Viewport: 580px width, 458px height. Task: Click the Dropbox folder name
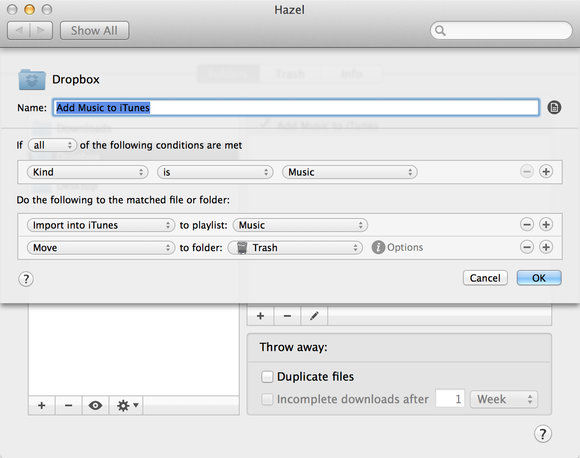coord(76,80)
